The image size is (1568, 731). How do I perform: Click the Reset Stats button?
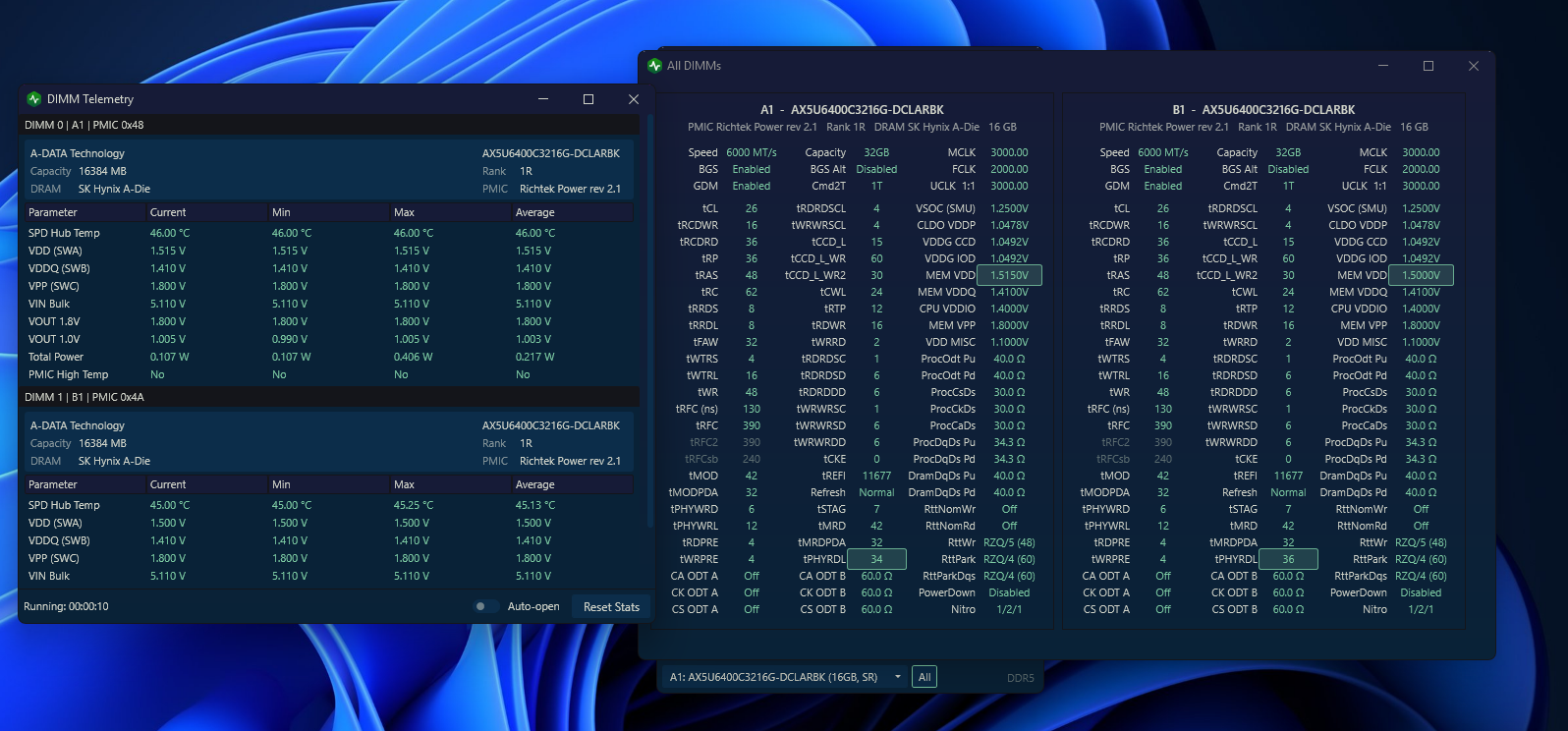coord(611,607)
